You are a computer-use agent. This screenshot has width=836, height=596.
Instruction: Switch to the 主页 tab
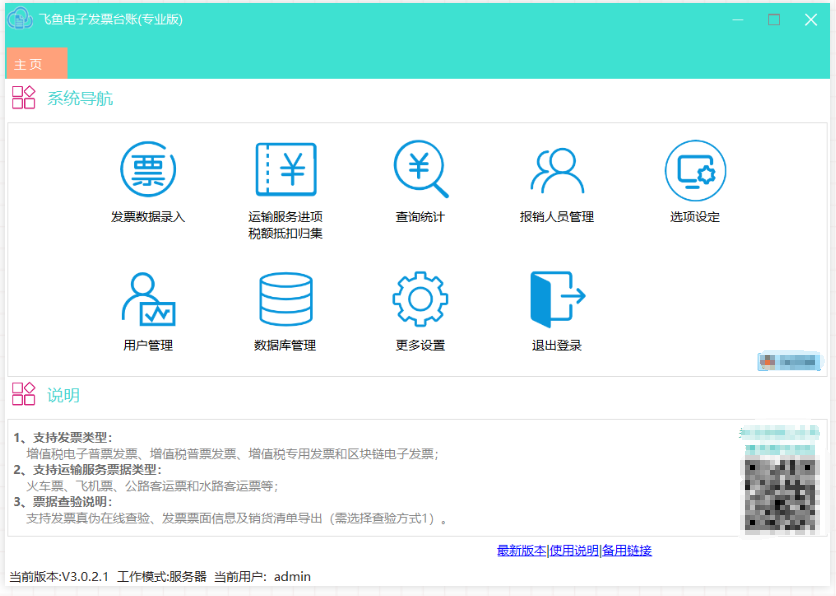37,63
